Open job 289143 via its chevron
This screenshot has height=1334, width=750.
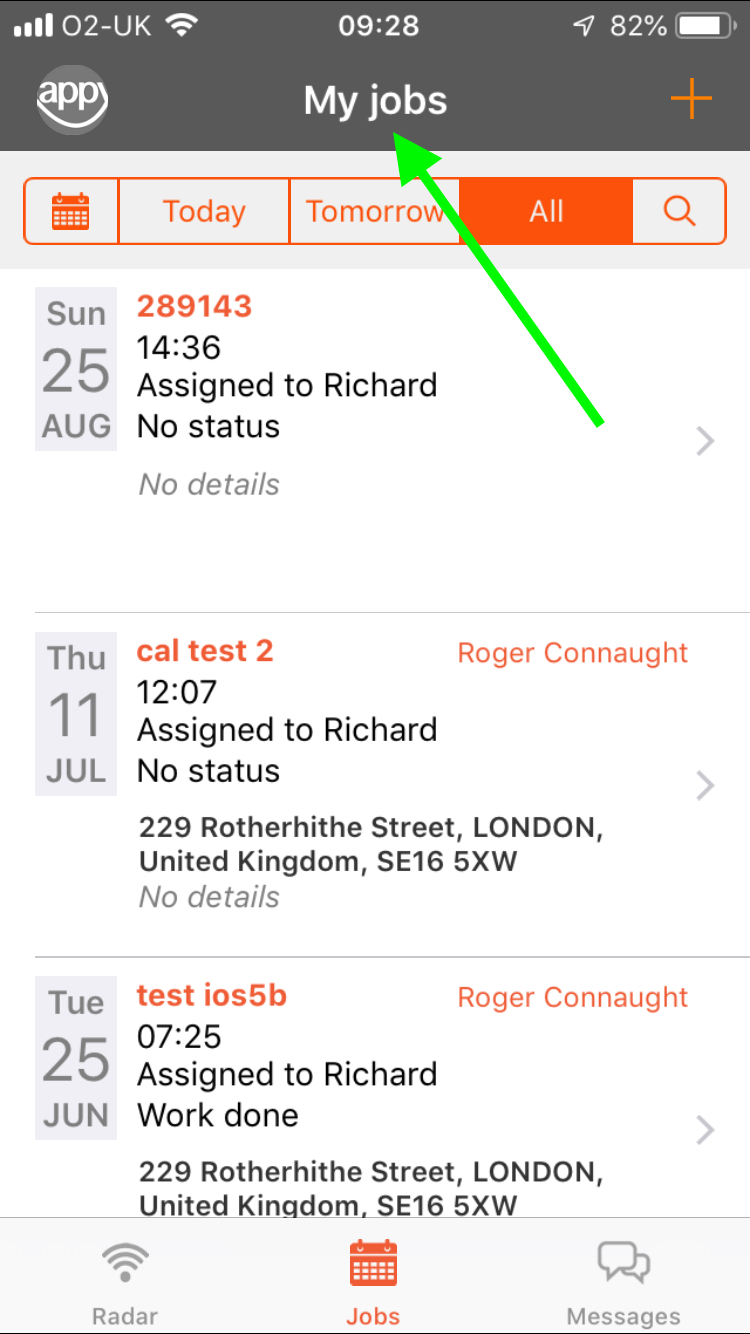(x=706, y=441)
